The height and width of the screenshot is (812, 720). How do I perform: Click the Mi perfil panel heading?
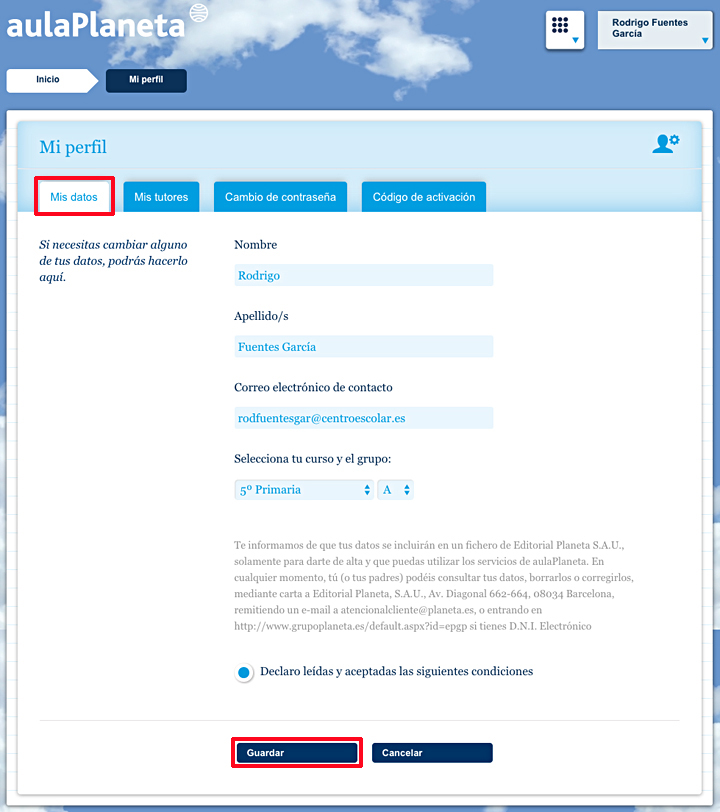73,148
